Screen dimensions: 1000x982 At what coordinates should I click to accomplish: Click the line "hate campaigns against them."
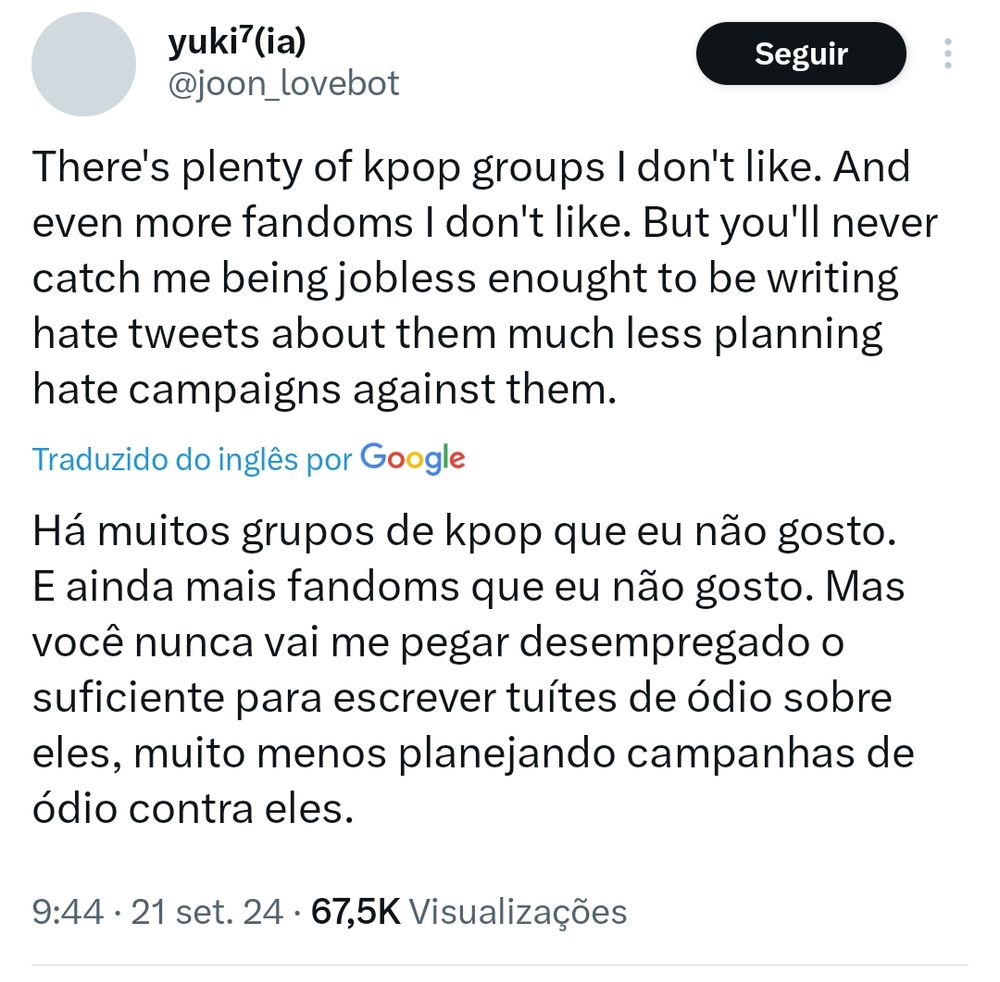click(325, 389)
